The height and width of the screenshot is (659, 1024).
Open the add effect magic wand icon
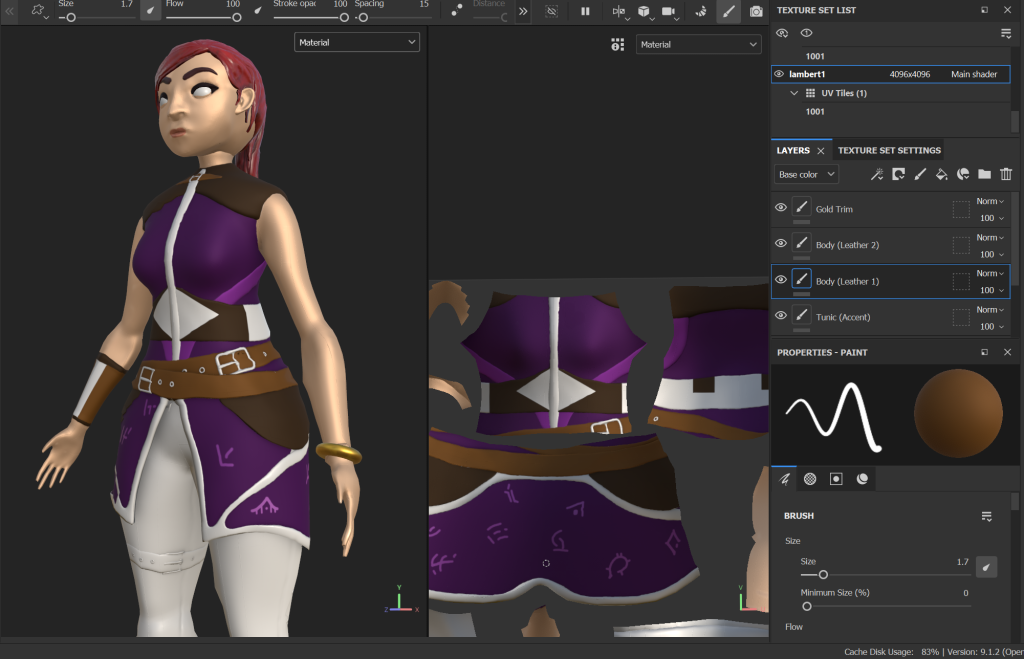(876, 174)
